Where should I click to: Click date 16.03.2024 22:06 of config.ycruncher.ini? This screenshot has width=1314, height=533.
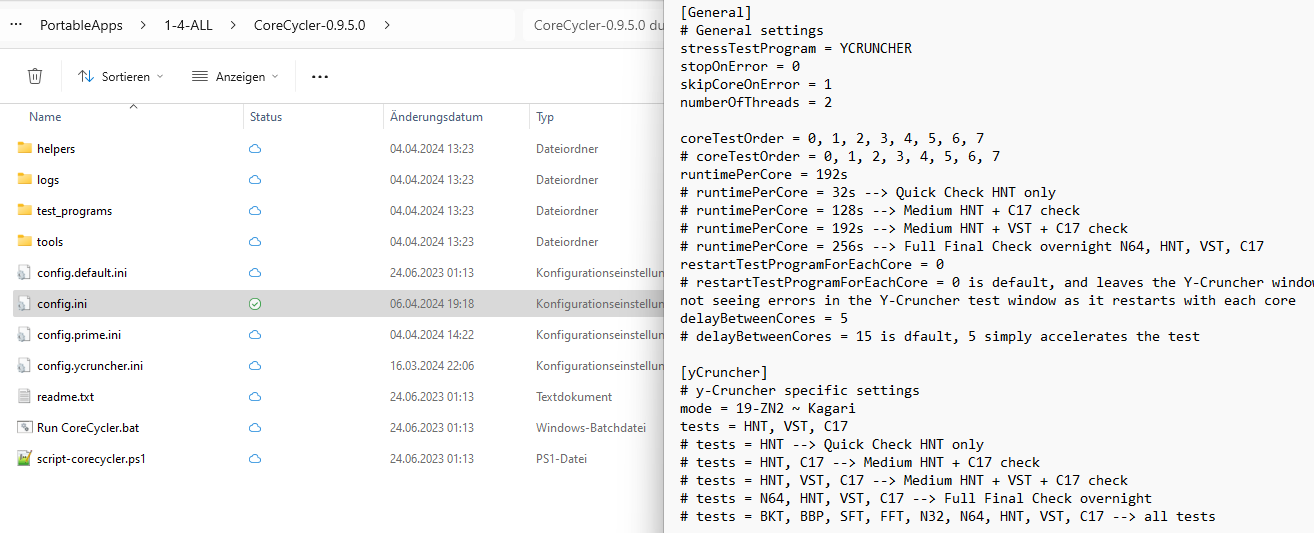click(432, 366)
